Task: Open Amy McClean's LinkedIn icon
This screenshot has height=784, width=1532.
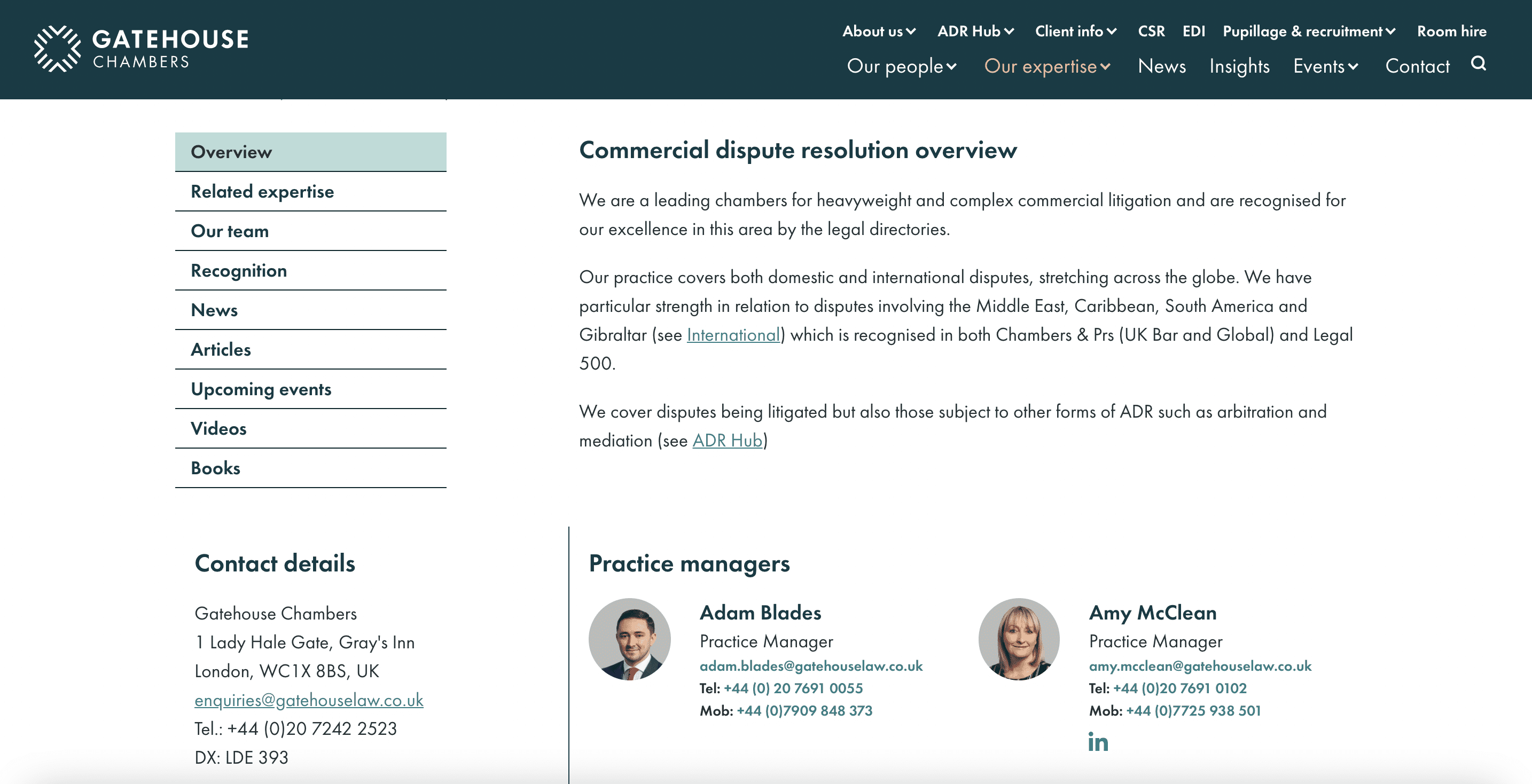Action: 1098,742
